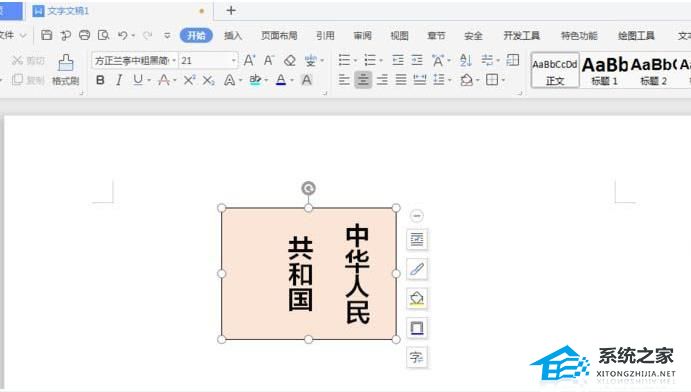Switch to the 开始 ribbon tab
This screenshot has width=691, height=392.
pyautogui.click(x=196, y=36)
